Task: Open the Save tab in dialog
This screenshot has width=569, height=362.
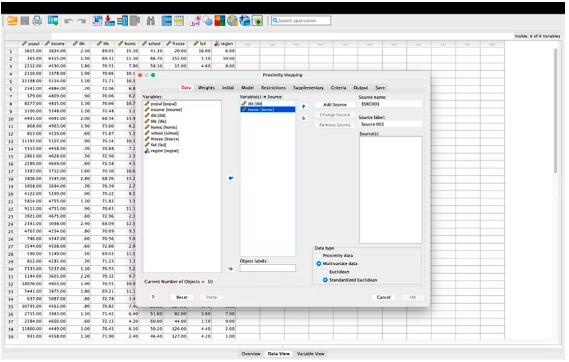Action: (380, 88)
